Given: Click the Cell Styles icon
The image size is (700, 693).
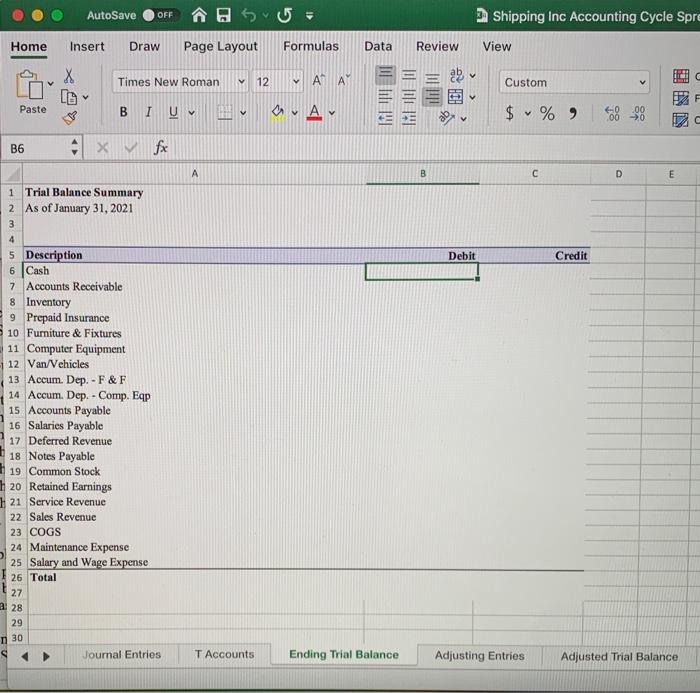Looking at the screenshot, I should coord(681,120).
